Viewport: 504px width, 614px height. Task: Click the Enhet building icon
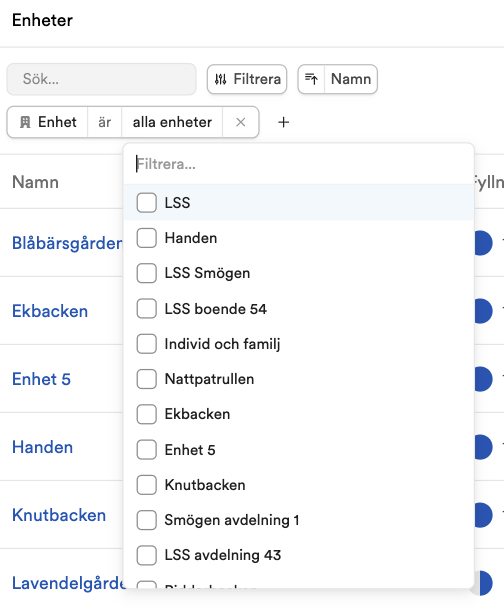25,122
